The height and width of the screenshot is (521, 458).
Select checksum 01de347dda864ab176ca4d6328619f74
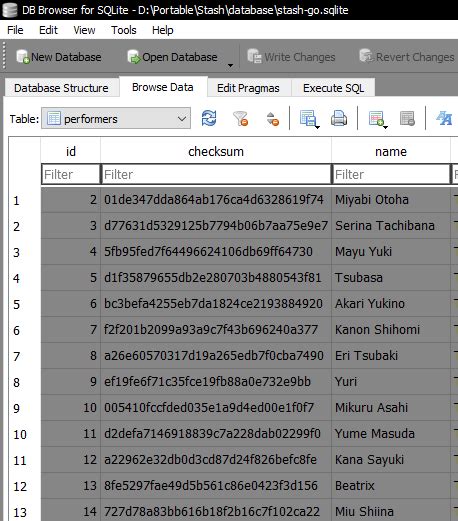pyautogui.click(x=216, y=200)
